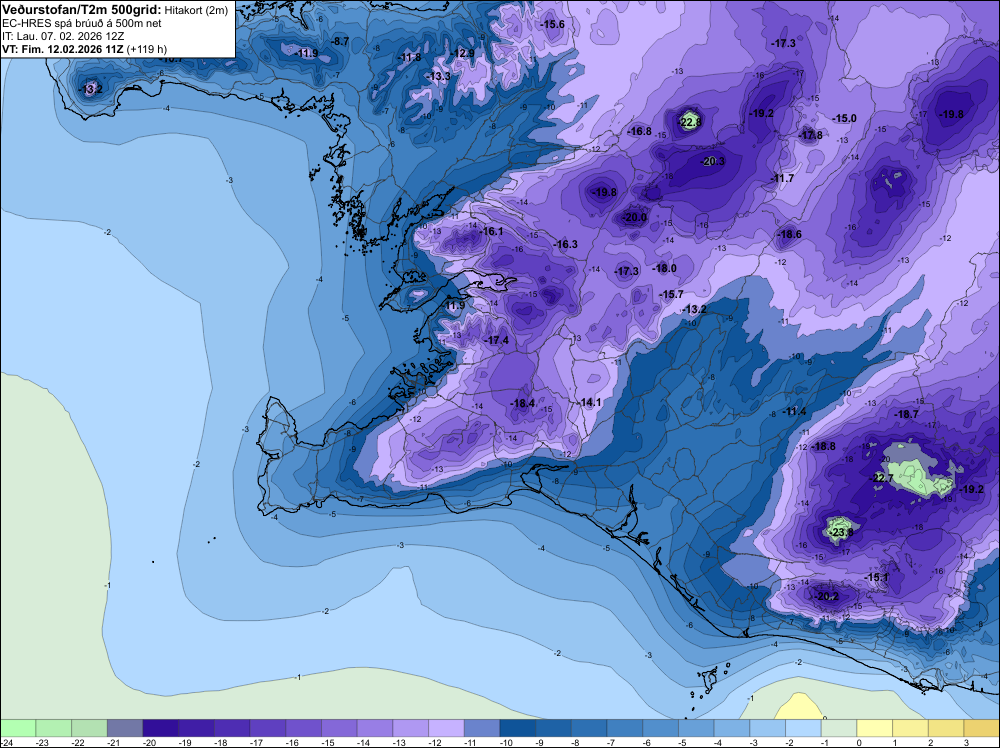Click the legend swatch labeled -12
The image size is (1000, 748).
pyautogui.click(x=446, y=728)
